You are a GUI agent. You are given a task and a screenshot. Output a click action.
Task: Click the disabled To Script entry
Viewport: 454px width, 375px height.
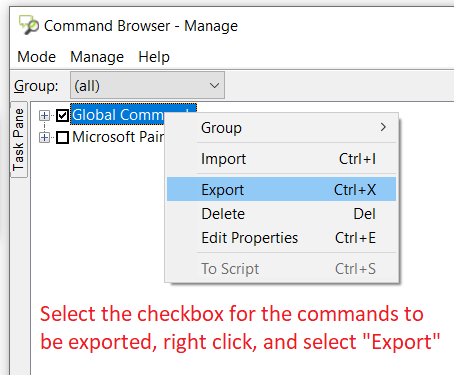281,269
